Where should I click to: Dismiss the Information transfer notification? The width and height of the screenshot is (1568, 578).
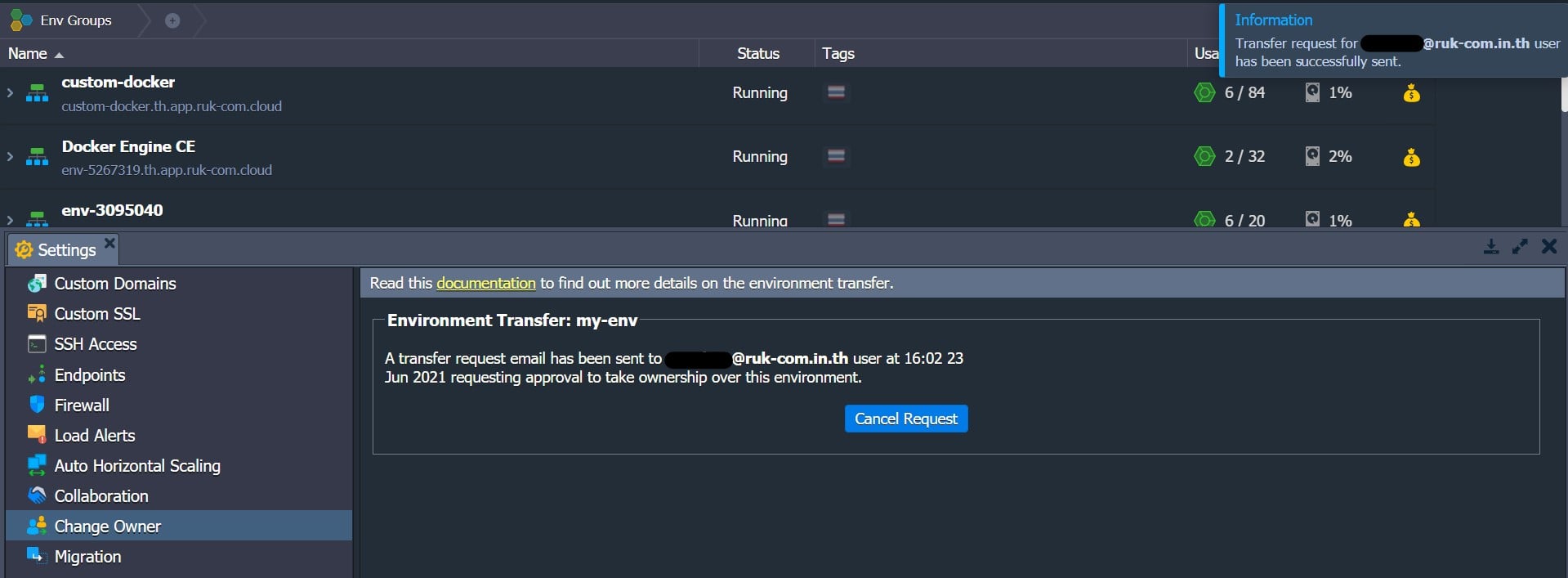tap(1394, 41)
